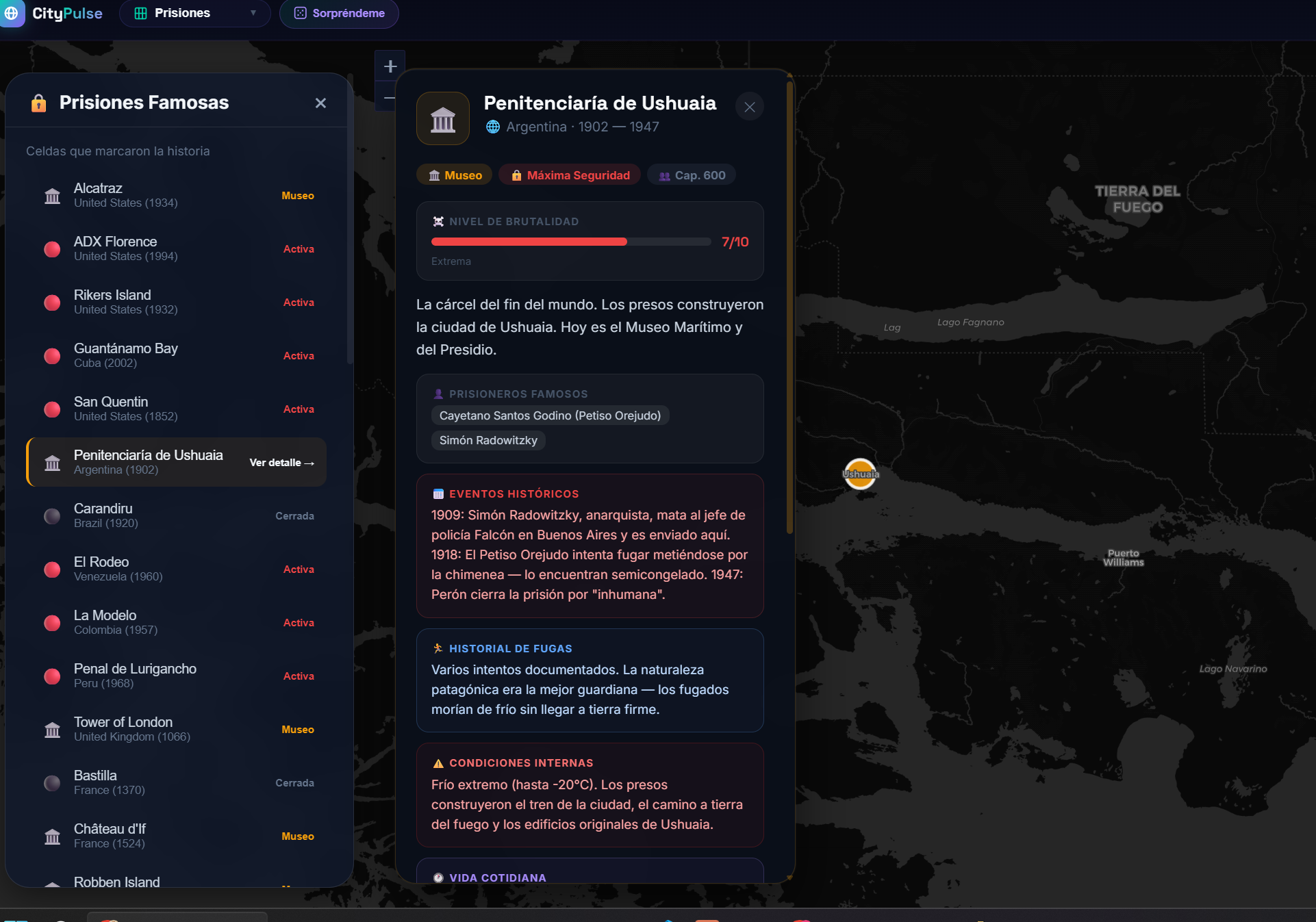Select Guantánamo Bay in the list
Image resolution: width=1316 pixels, height=922 pixels.
point(177,355)
